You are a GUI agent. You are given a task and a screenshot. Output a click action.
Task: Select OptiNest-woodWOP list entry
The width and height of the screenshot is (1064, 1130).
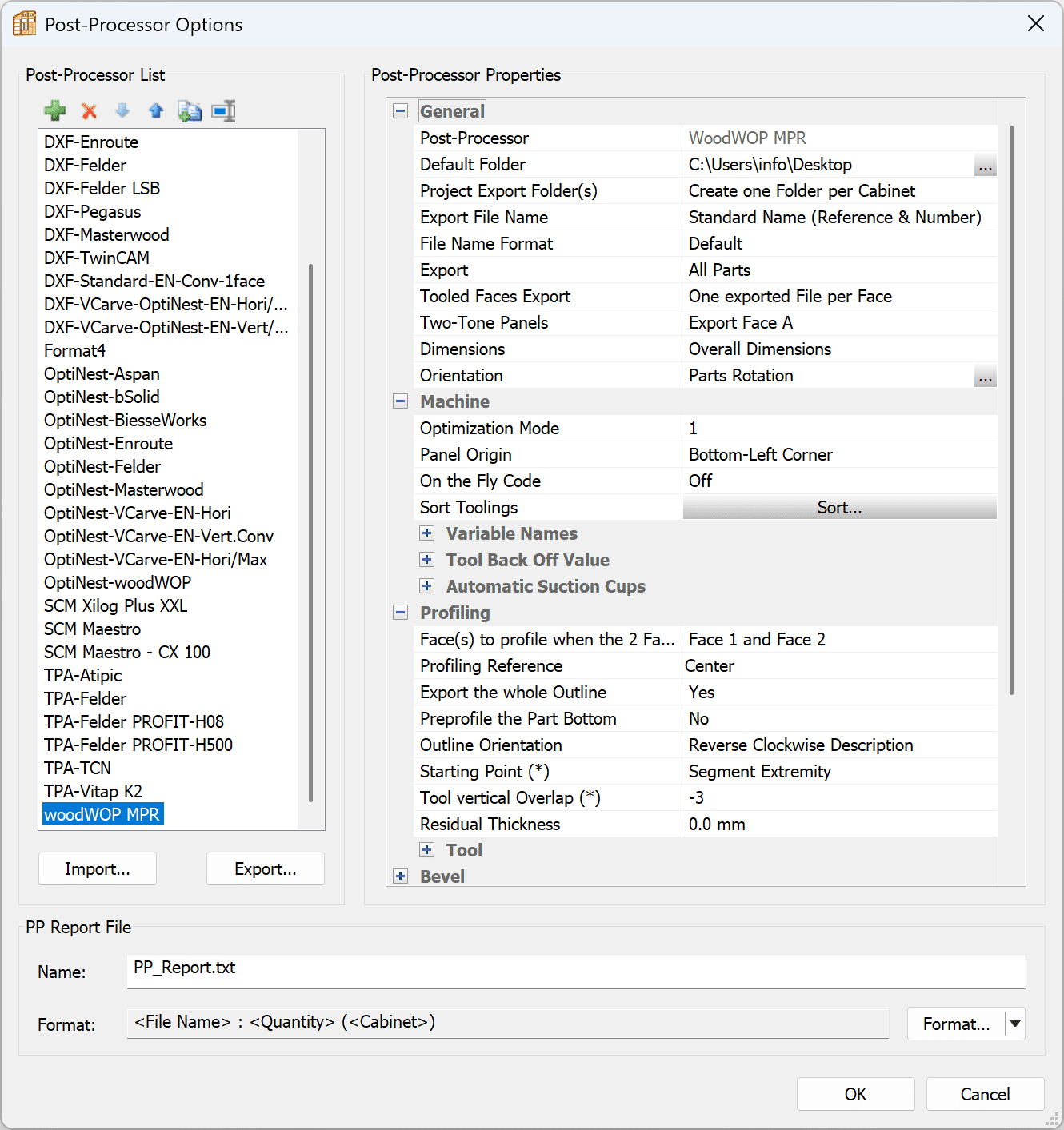[x=118, y=583]
